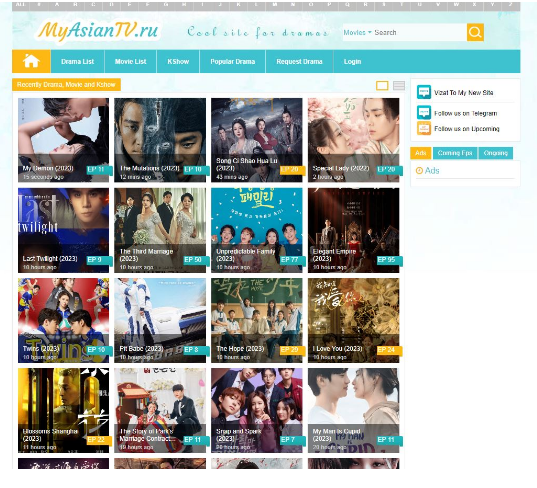Go to the home page icon

[31, 61]
